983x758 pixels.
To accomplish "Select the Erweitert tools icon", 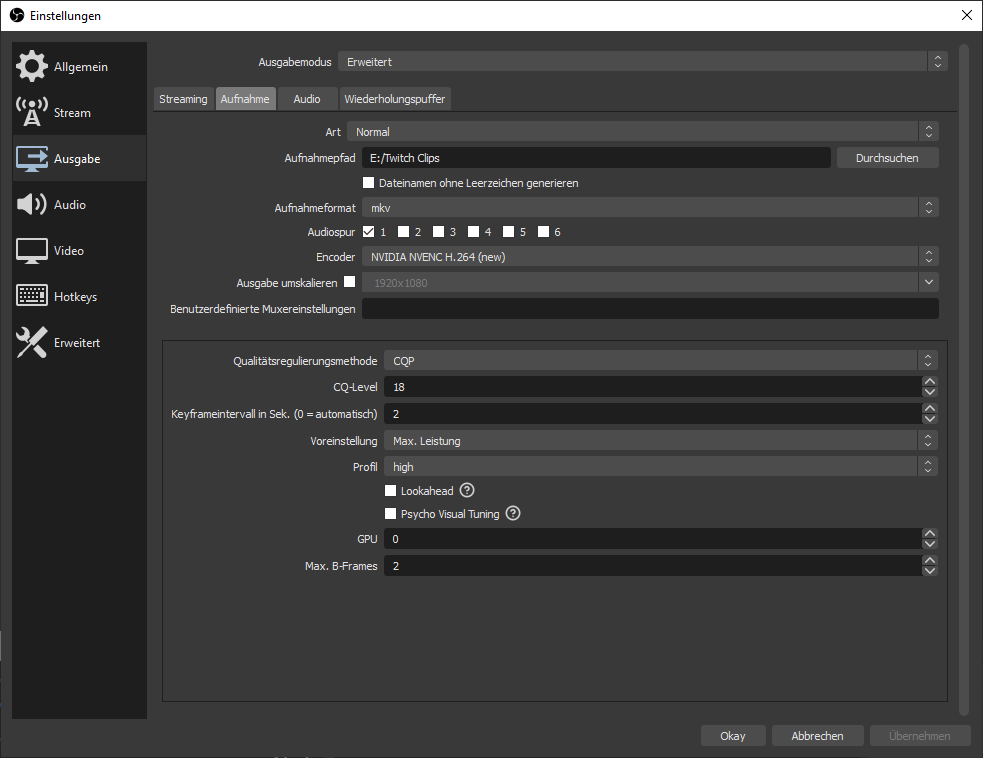I will [x=32, y=343].
